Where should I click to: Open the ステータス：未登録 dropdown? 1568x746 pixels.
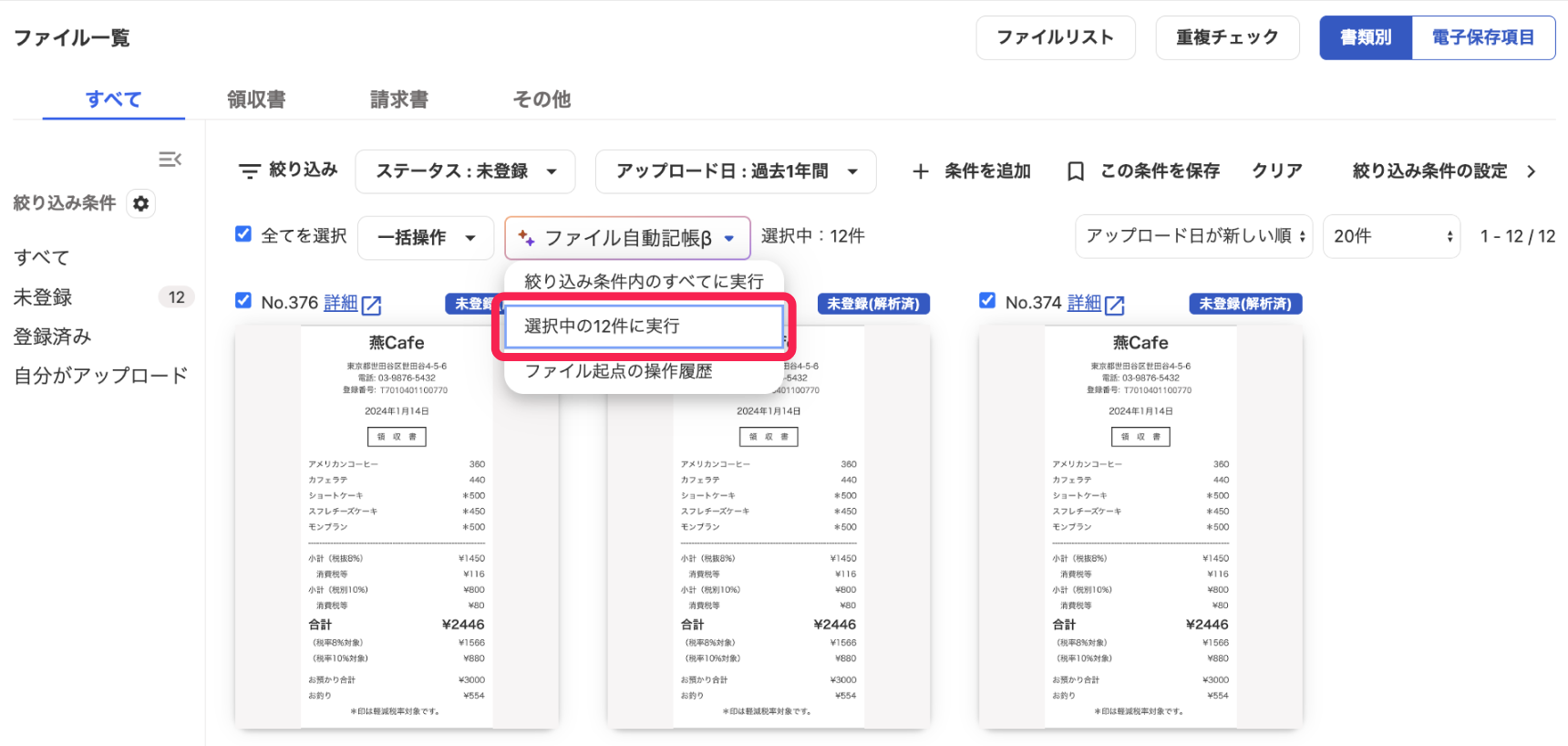[x=465, y=171]
